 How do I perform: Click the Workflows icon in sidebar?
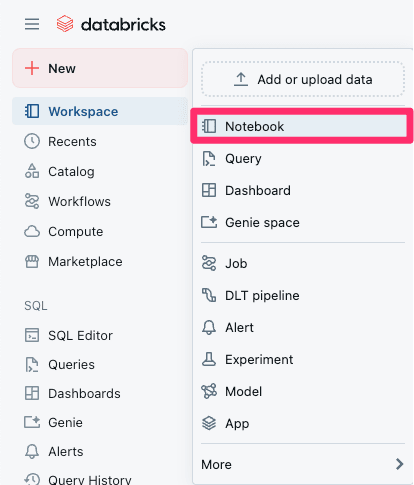click(32, 201)
